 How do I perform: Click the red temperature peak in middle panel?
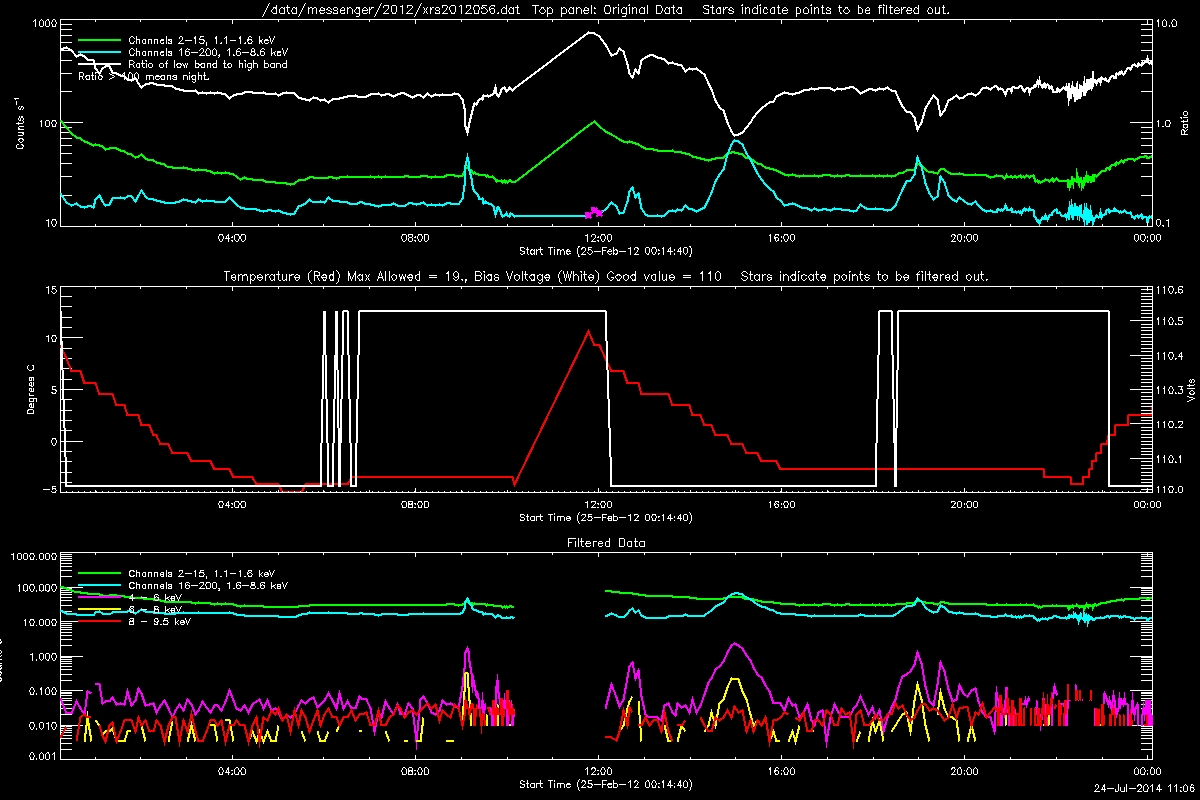pyautogui.click(x=589, y=331)
